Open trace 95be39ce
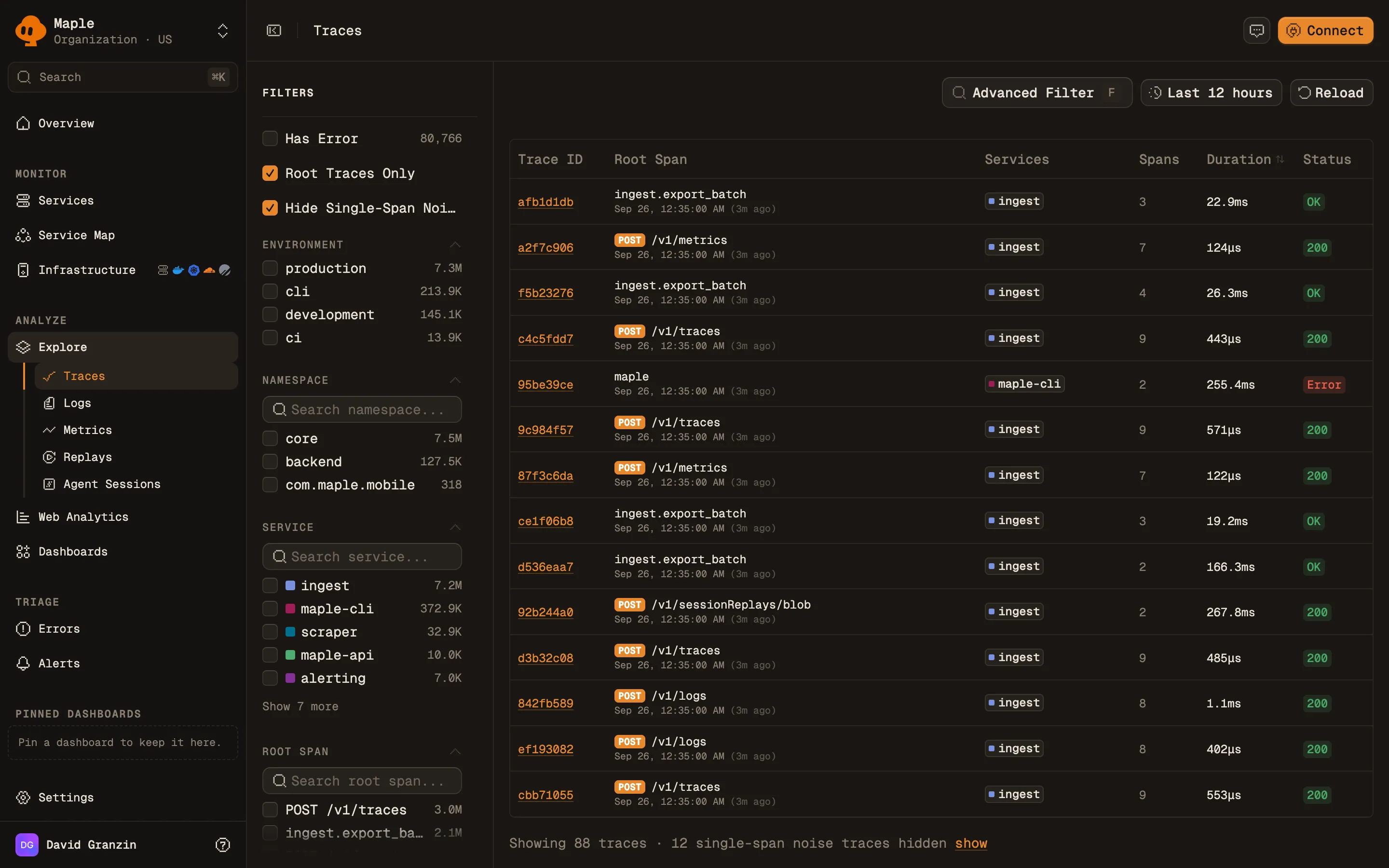The image size is (1389, 868). click(545, 385)
